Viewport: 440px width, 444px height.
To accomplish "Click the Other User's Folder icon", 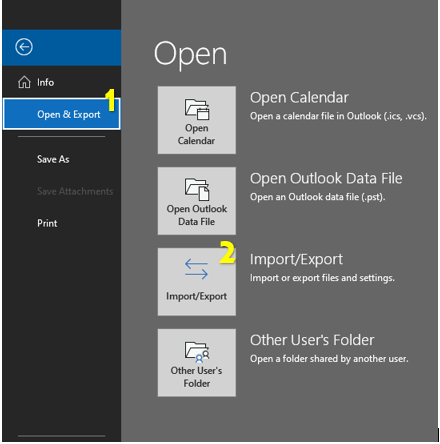I will click(197, 351).
